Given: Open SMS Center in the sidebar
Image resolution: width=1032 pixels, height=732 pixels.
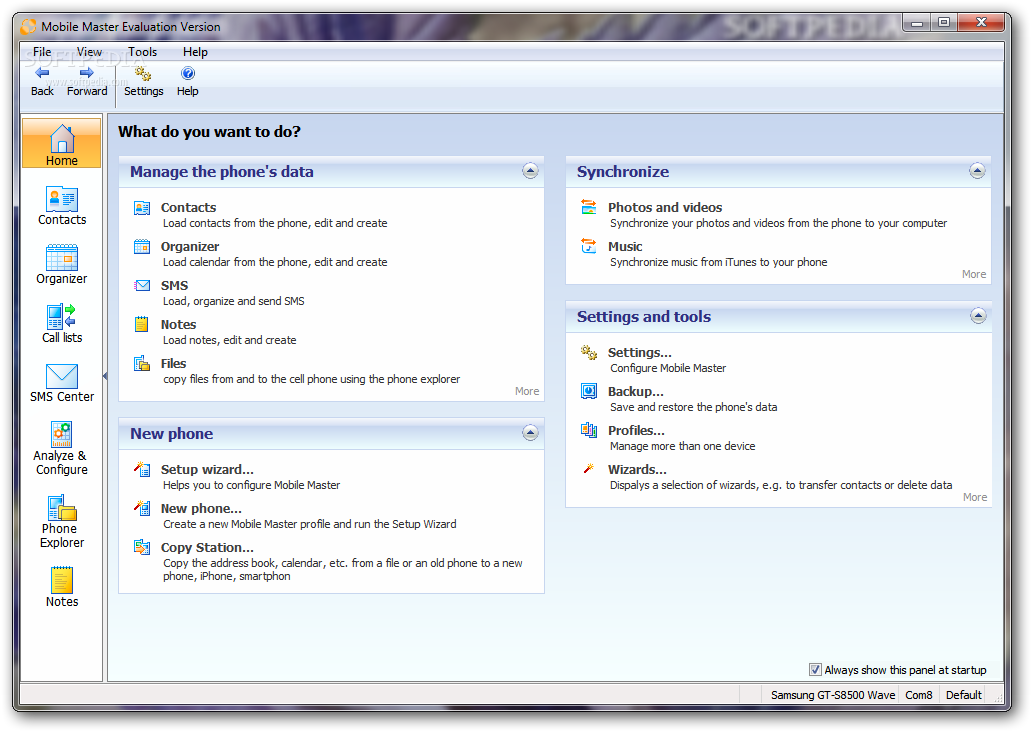Looking at the screenshot, I should tap(61, 382).
